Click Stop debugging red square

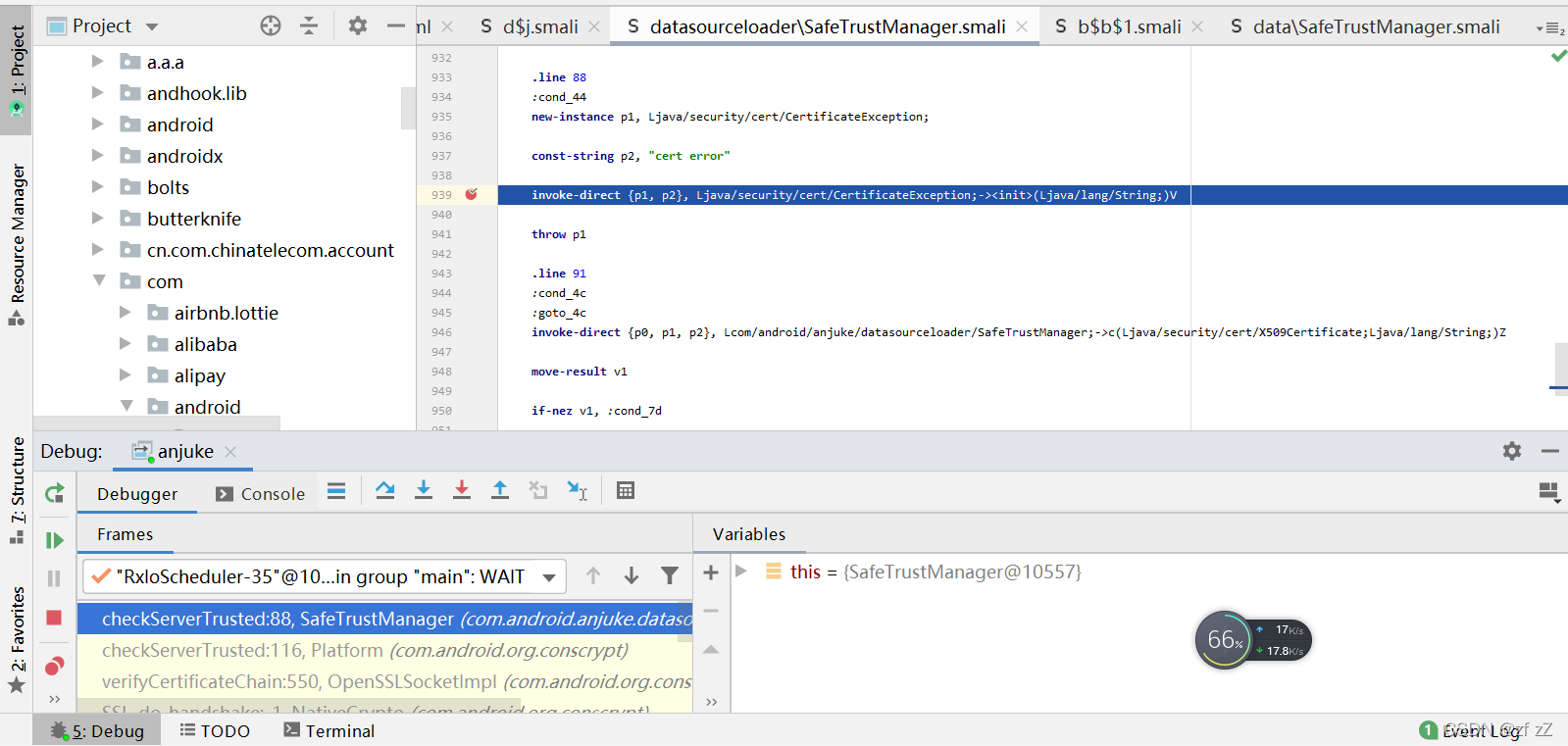coord(54,618)
